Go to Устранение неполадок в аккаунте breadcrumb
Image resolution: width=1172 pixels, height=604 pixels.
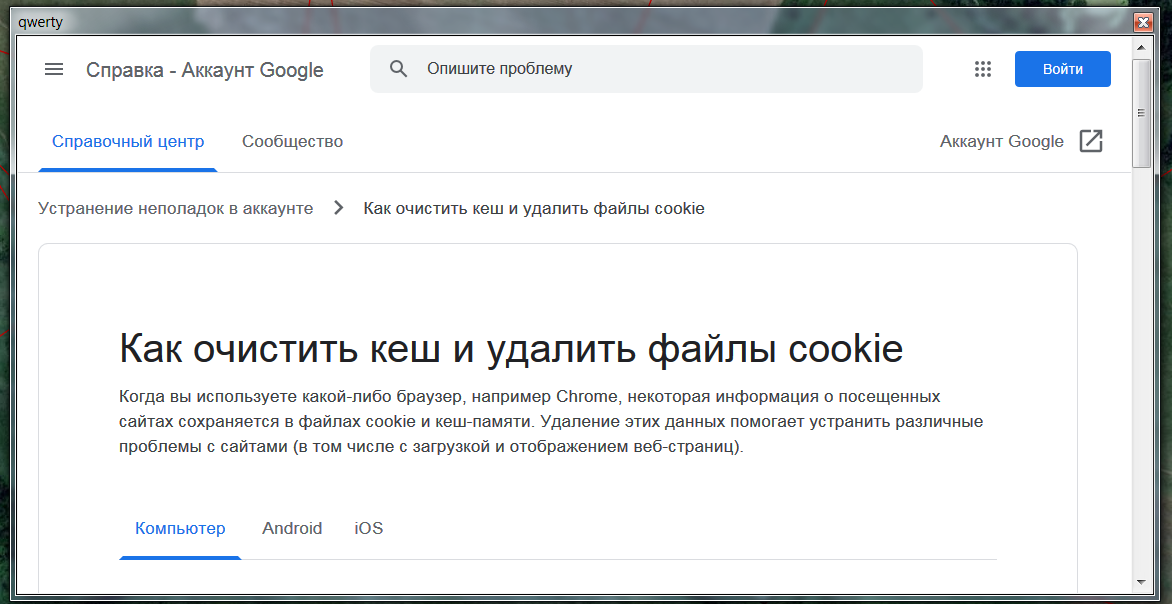(x=176, y=208)
